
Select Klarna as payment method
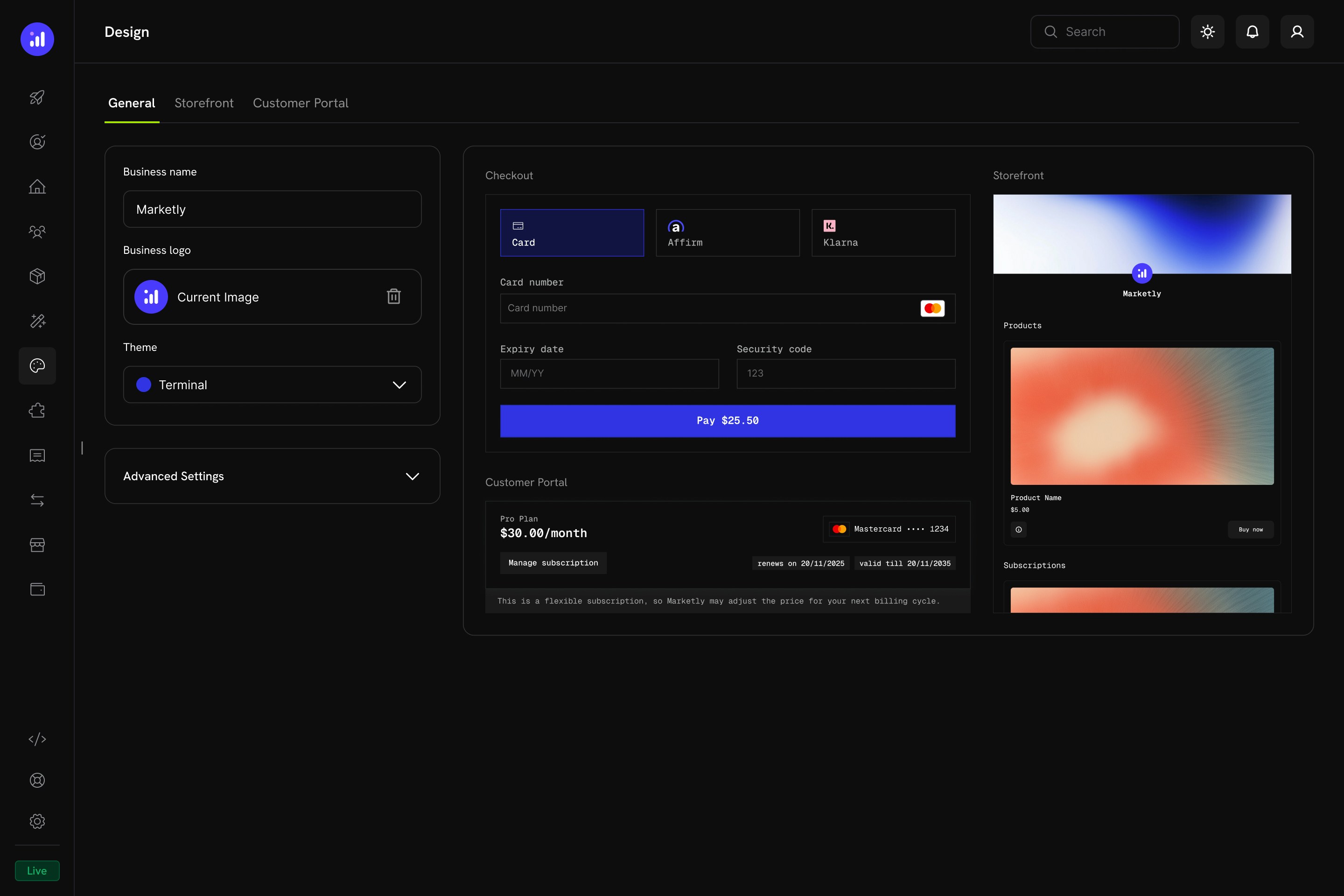[883, 232]
